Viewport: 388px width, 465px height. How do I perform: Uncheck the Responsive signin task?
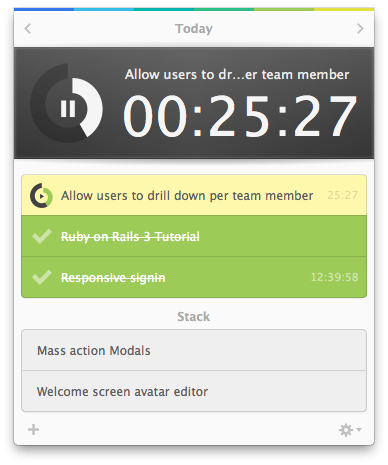(x=42, y=277)
